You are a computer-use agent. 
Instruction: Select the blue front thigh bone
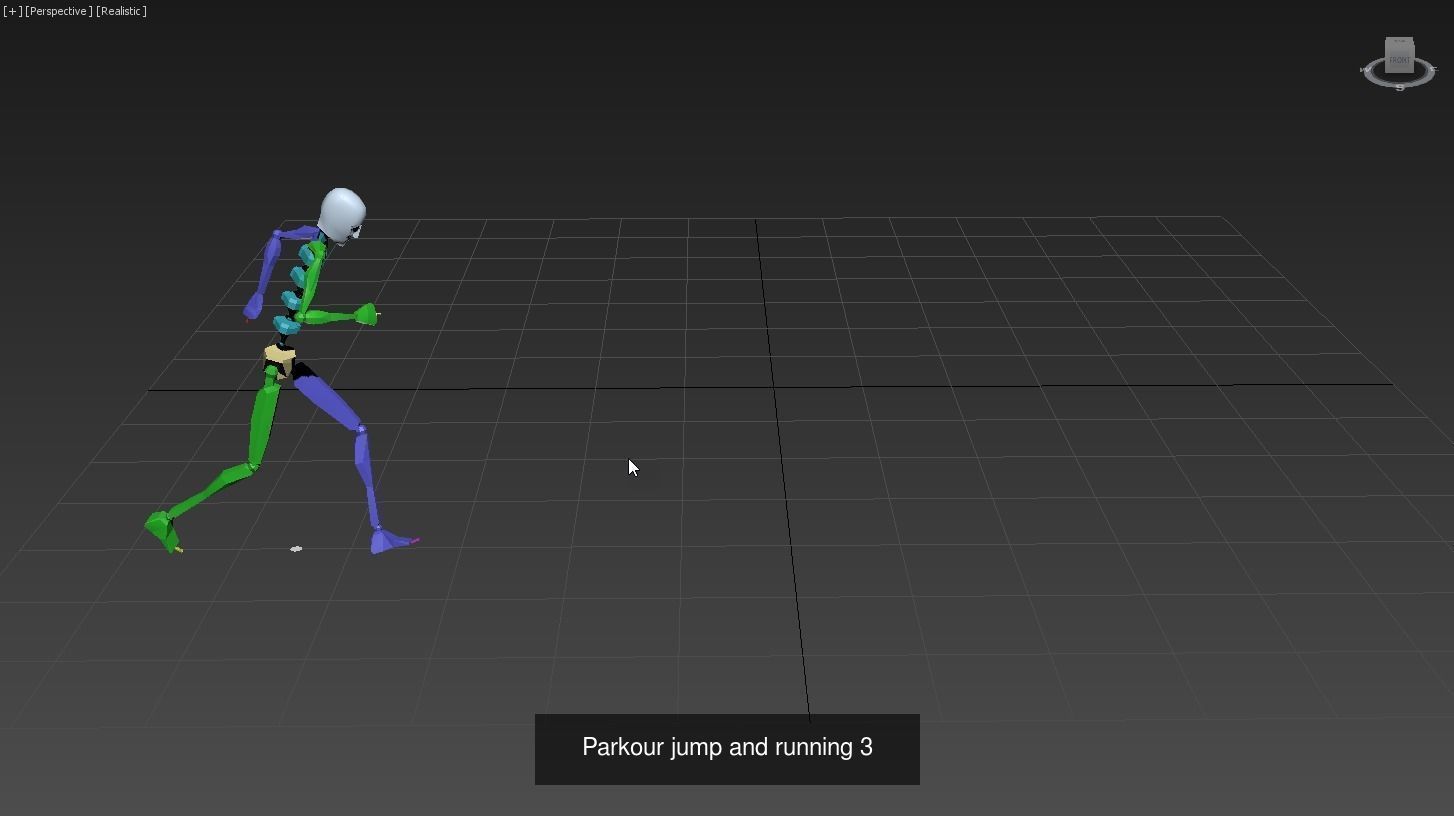pyautogui.click(x=330, y=402)
